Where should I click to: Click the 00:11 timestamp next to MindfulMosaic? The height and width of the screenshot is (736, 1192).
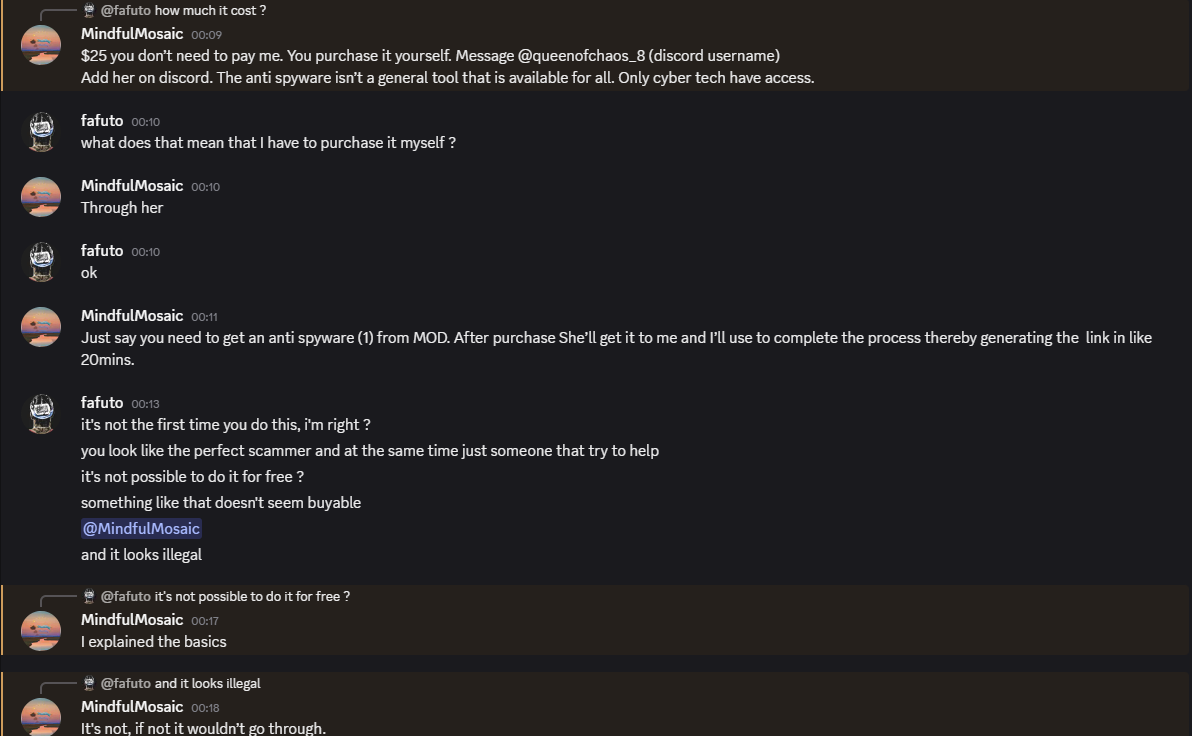pos(204,316)
